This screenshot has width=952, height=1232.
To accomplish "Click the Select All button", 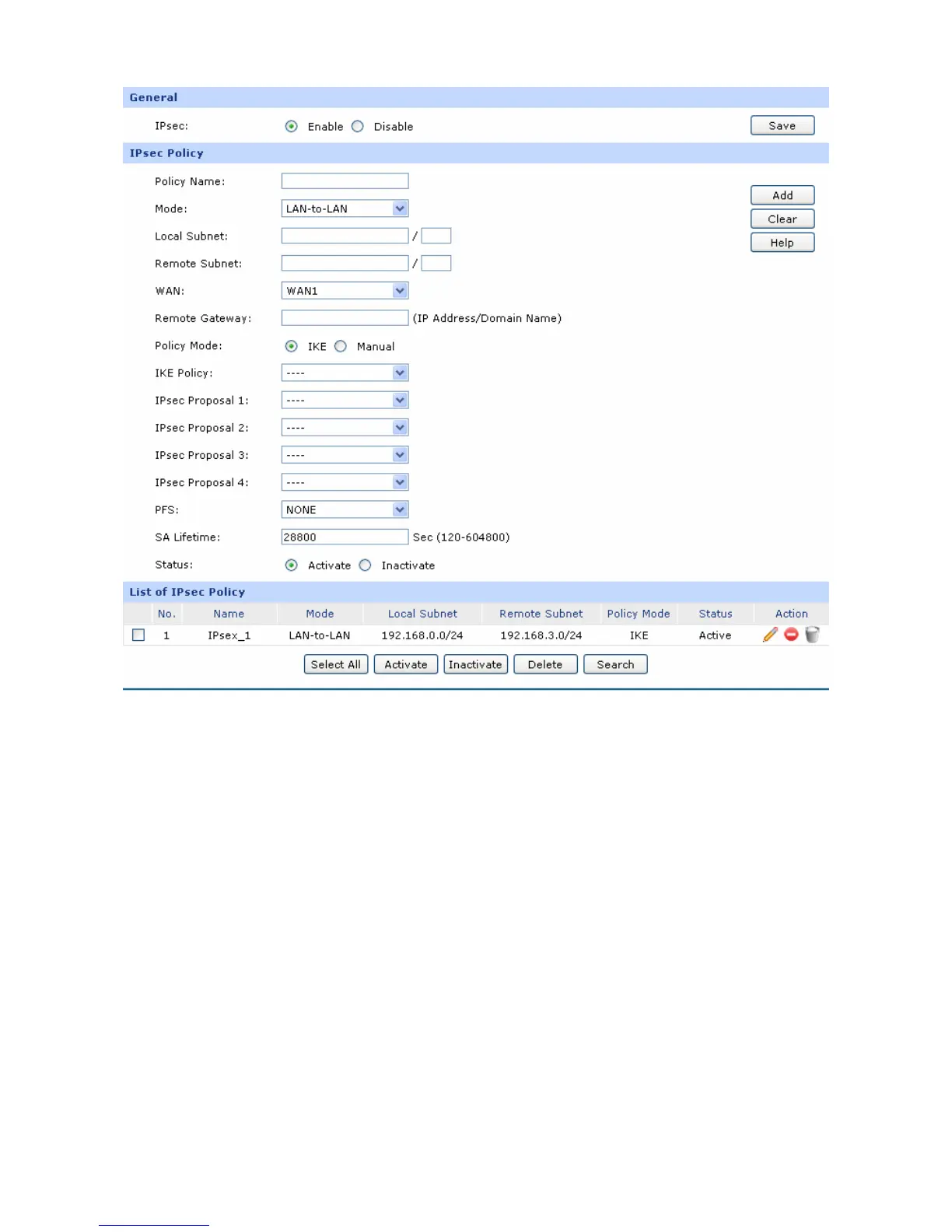I will tap(336, 664).
